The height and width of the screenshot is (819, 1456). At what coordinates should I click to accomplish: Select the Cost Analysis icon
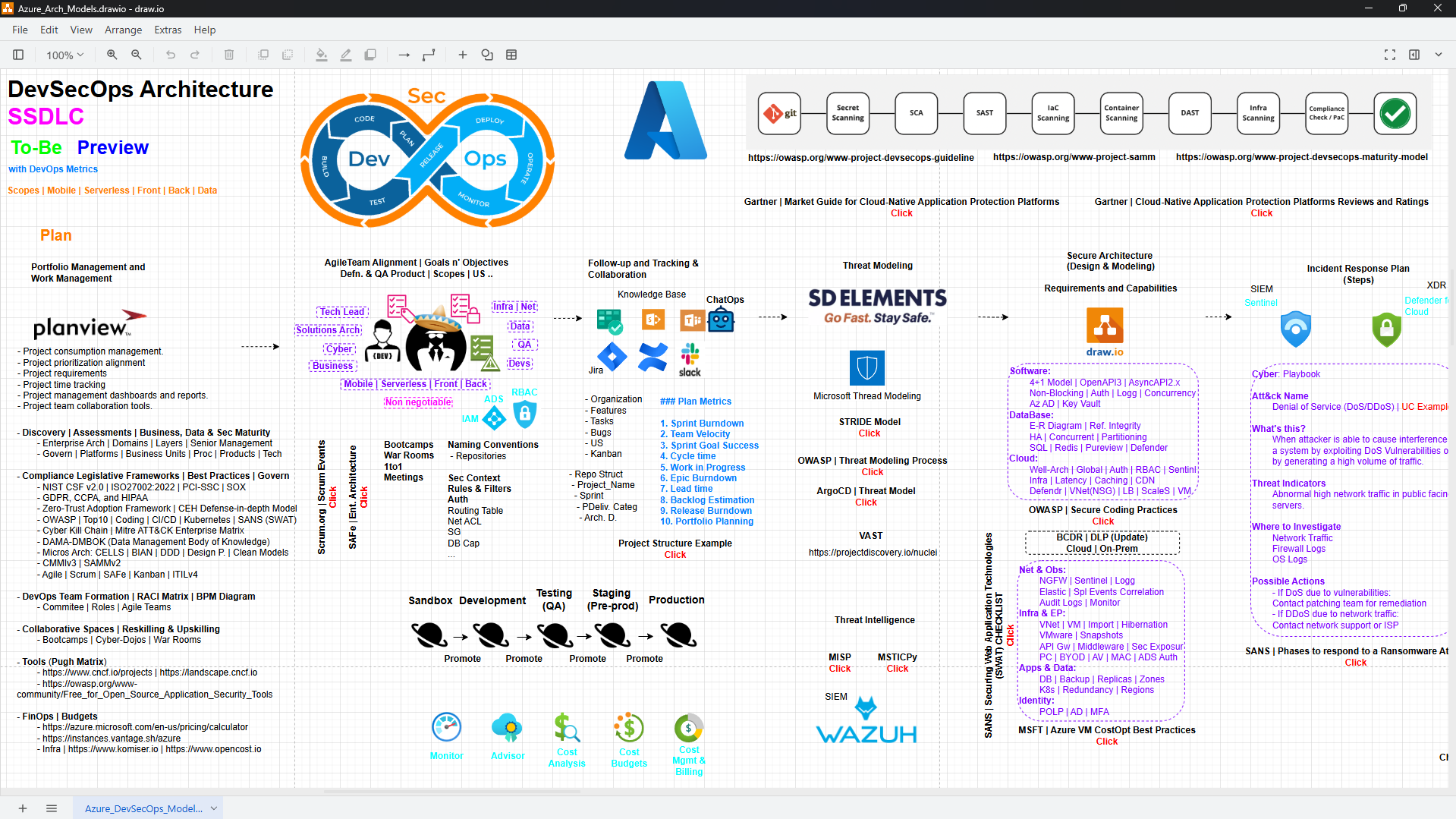tap(567, 727)
